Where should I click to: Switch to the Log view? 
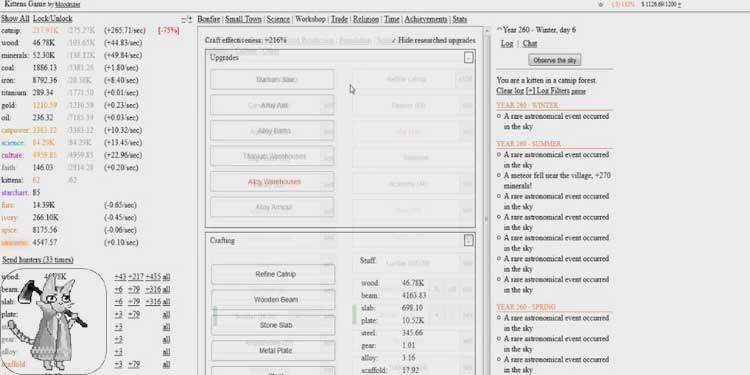507,44
